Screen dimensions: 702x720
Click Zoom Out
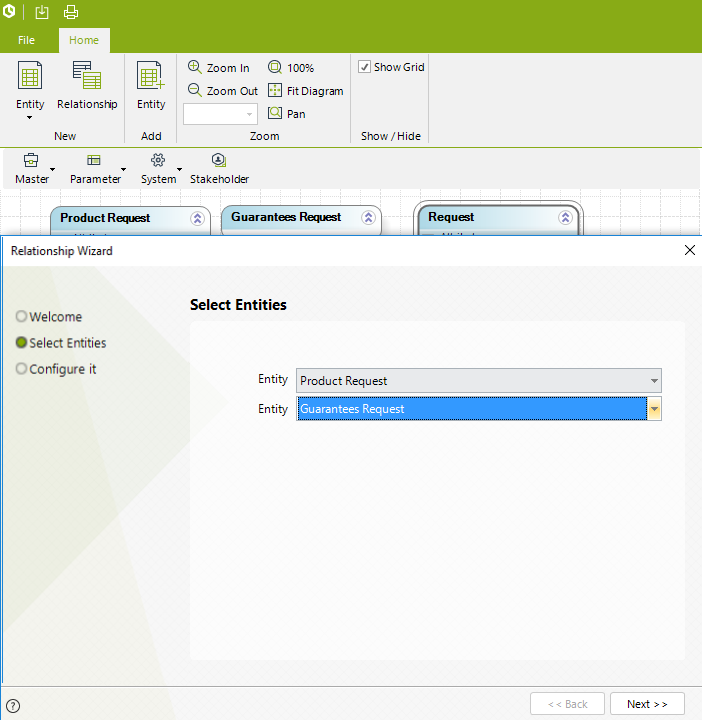click(x=223, y=90)
